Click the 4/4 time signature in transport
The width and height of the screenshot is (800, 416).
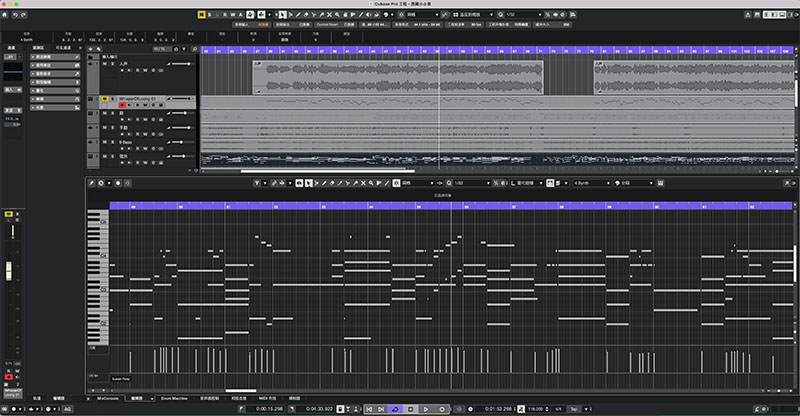tap(559, 409)
